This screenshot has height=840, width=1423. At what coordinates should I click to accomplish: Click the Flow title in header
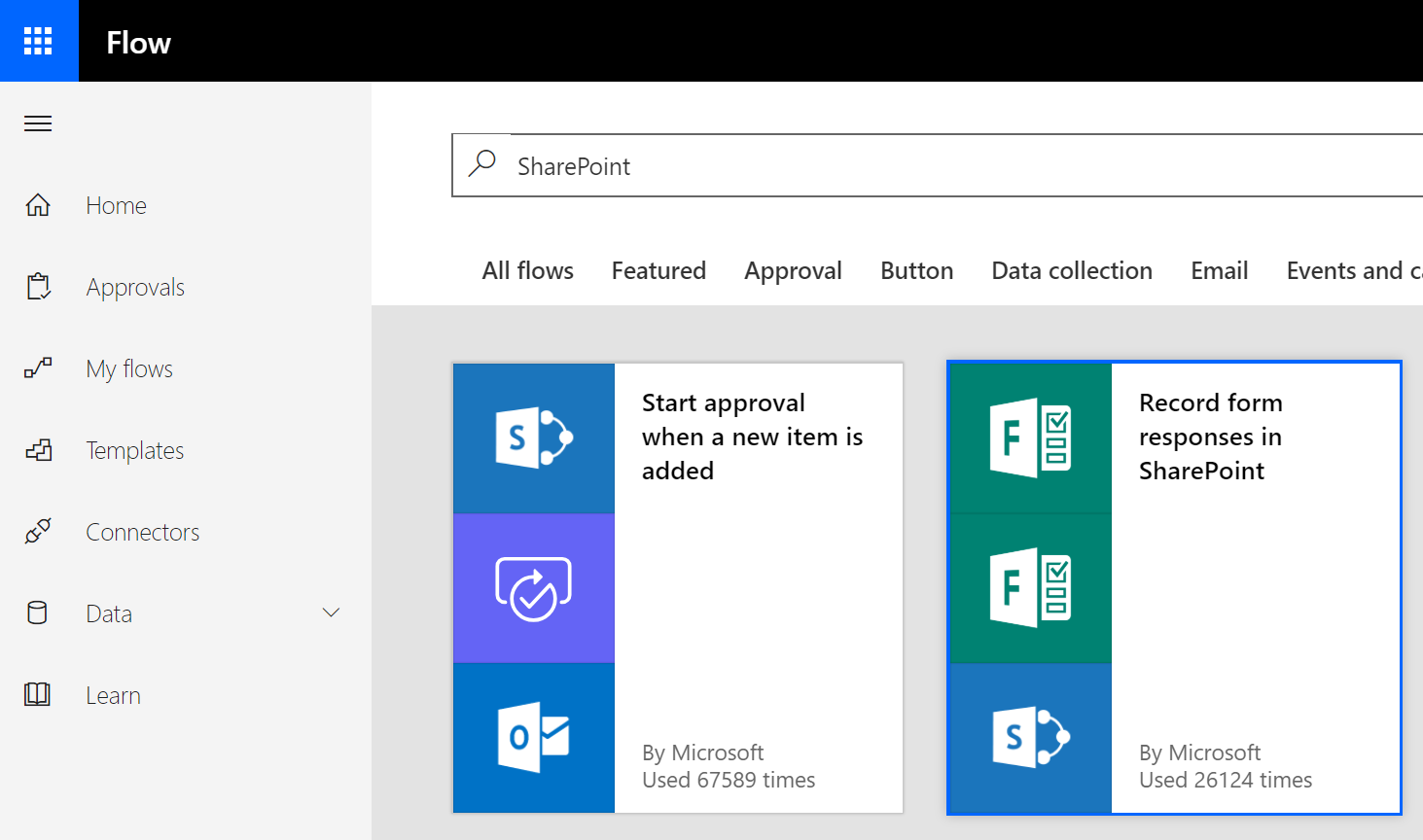[x=138, y=43]
